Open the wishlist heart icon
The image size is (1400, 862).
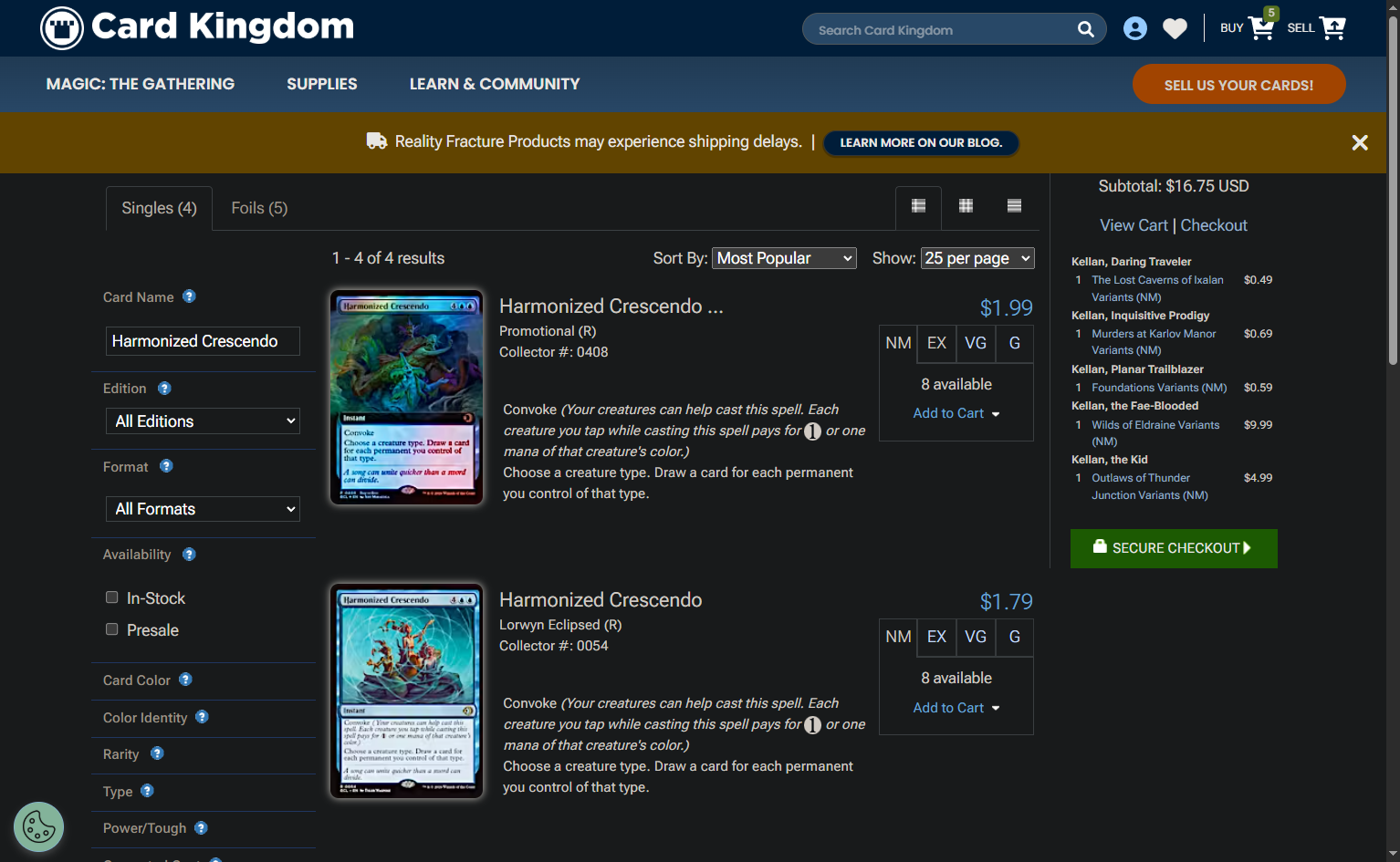point(1175,29)
